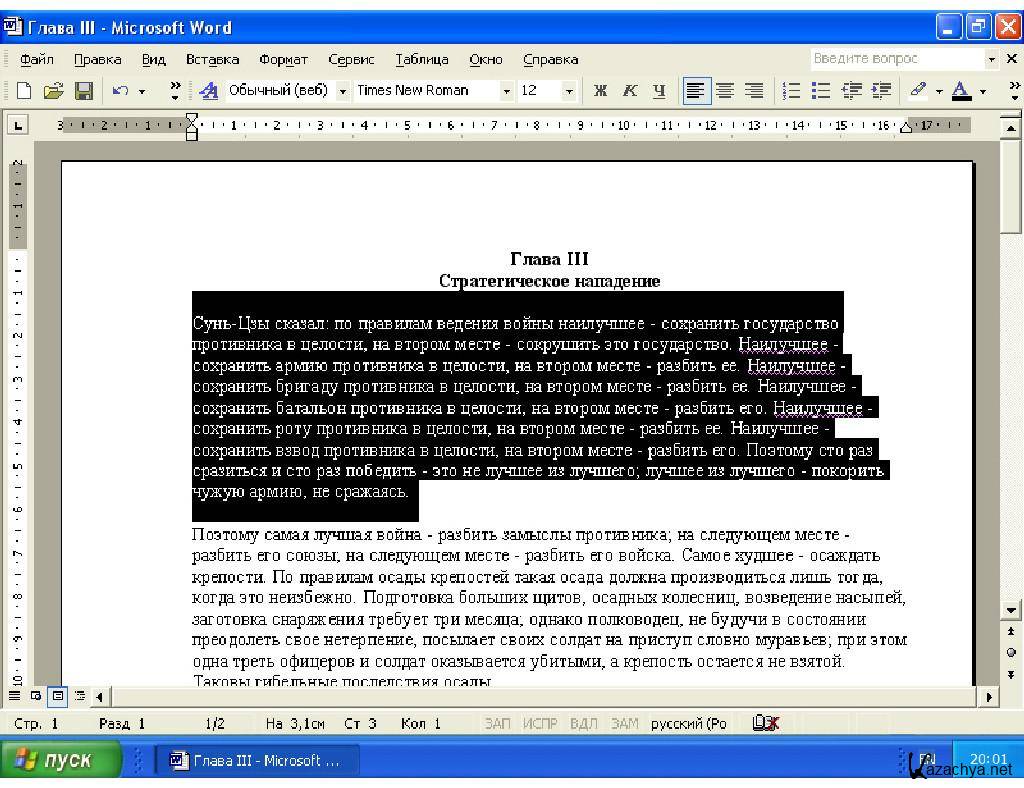This screenshot has height=788, width=1024.
Task: Click the spelling status icon in status bar
Action: click(x=765, y=723)
